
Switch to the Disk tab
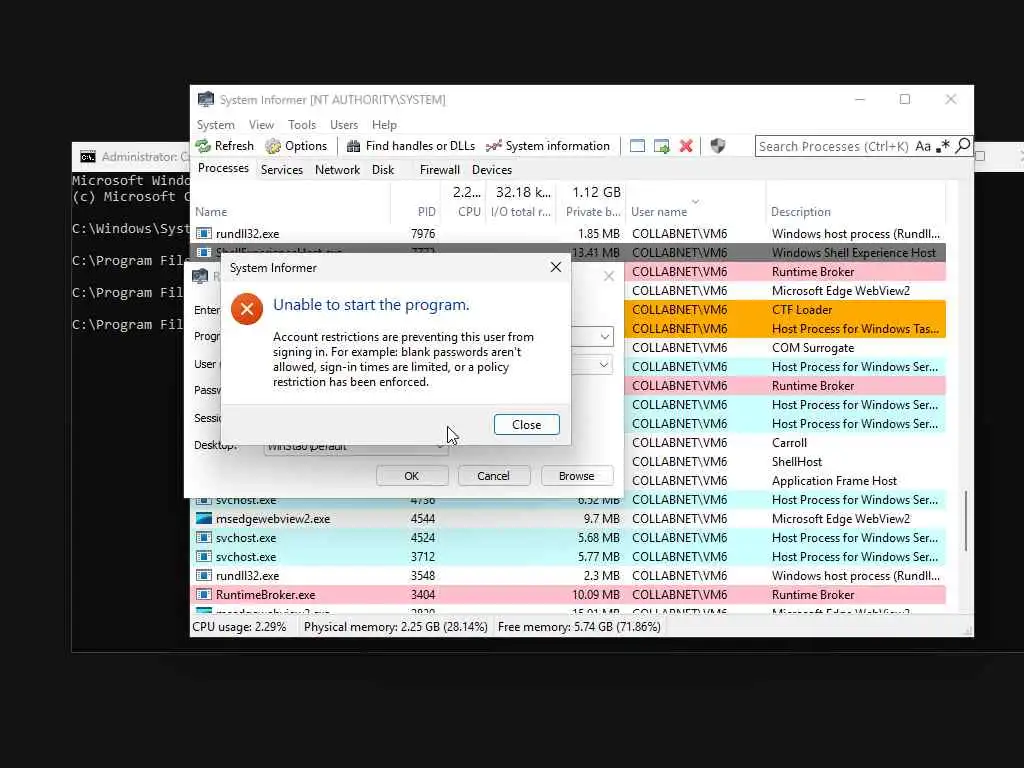tap(383, 170)
